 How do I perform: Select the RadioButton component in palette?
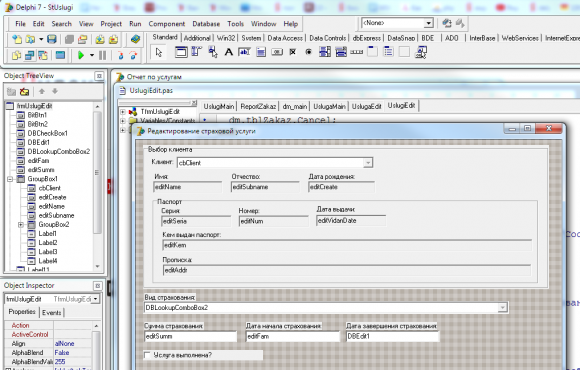pyautogui.click(x=308, y=52)
